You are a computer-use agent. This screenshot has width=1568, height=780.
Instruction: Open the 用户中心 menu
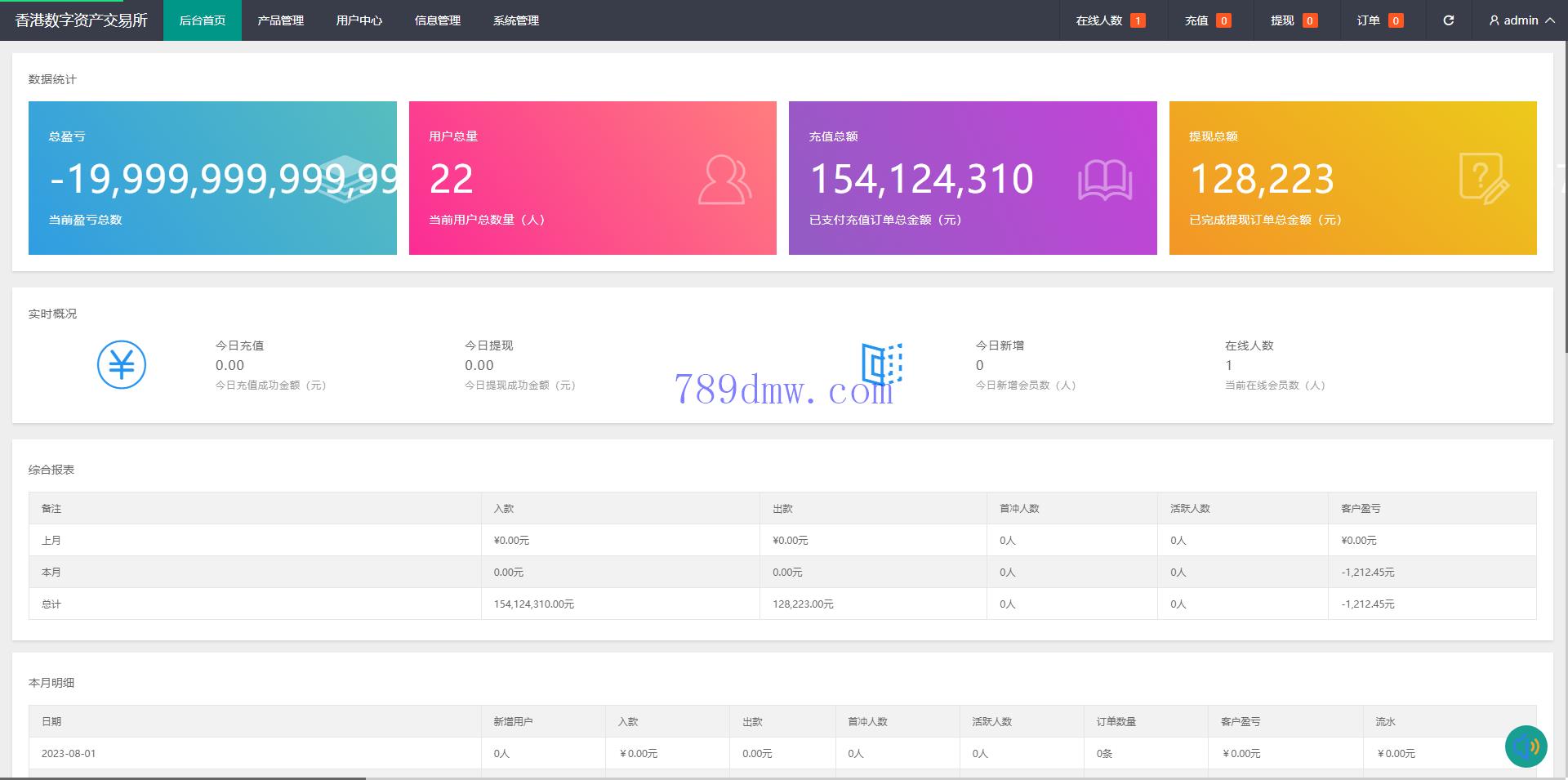359,20
